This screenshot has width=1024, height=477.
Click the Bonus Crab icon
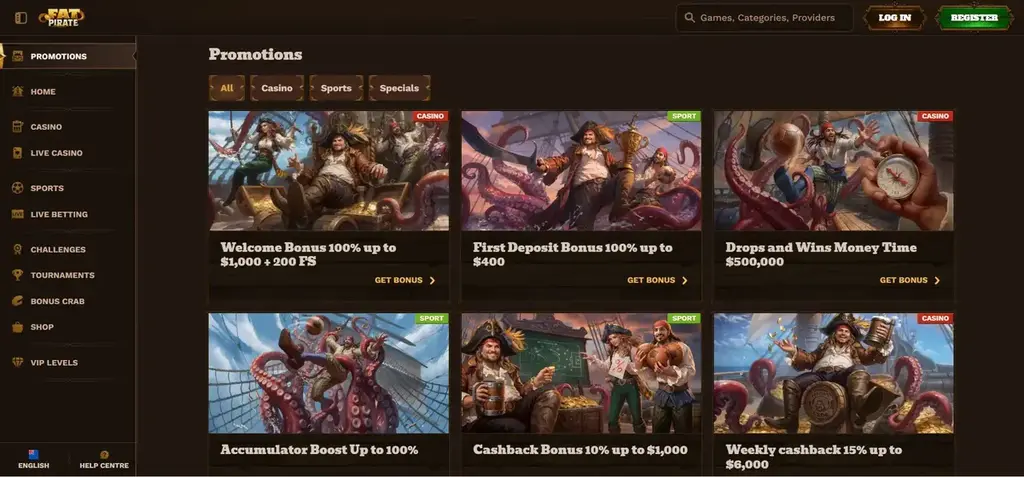18,301
